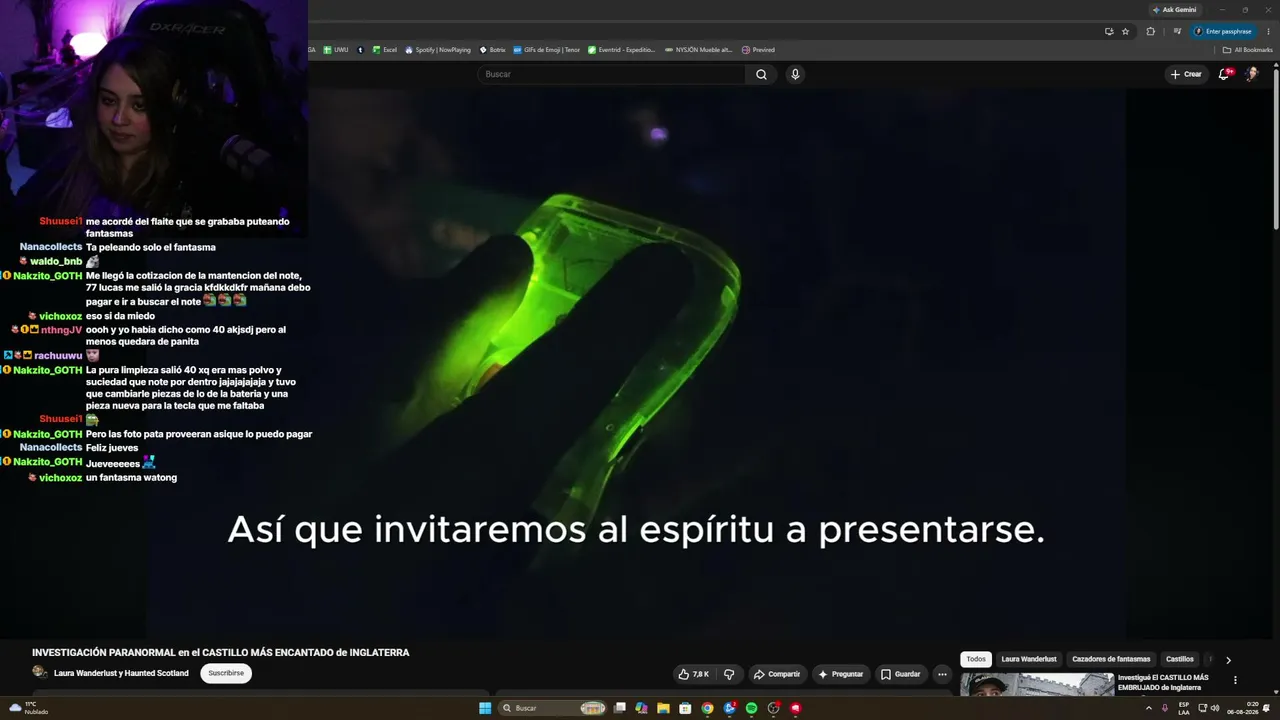Click the video title INVESTIGACIÓN PARANORMAL
The width and height of the screenshot is (1280, 720).
click(221, 653)
